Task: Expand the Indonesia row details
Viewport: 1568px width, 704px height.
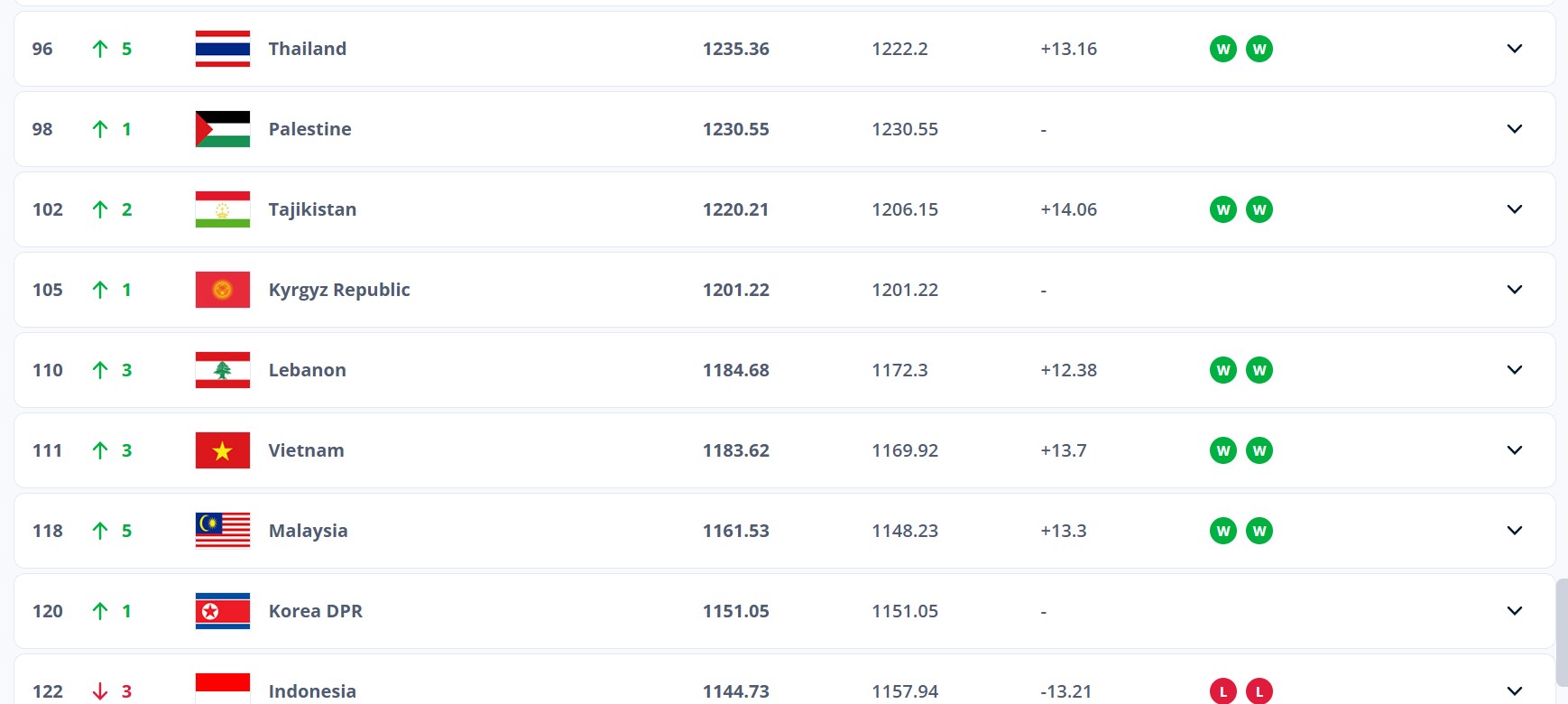Action: (x=1514, y=691)
